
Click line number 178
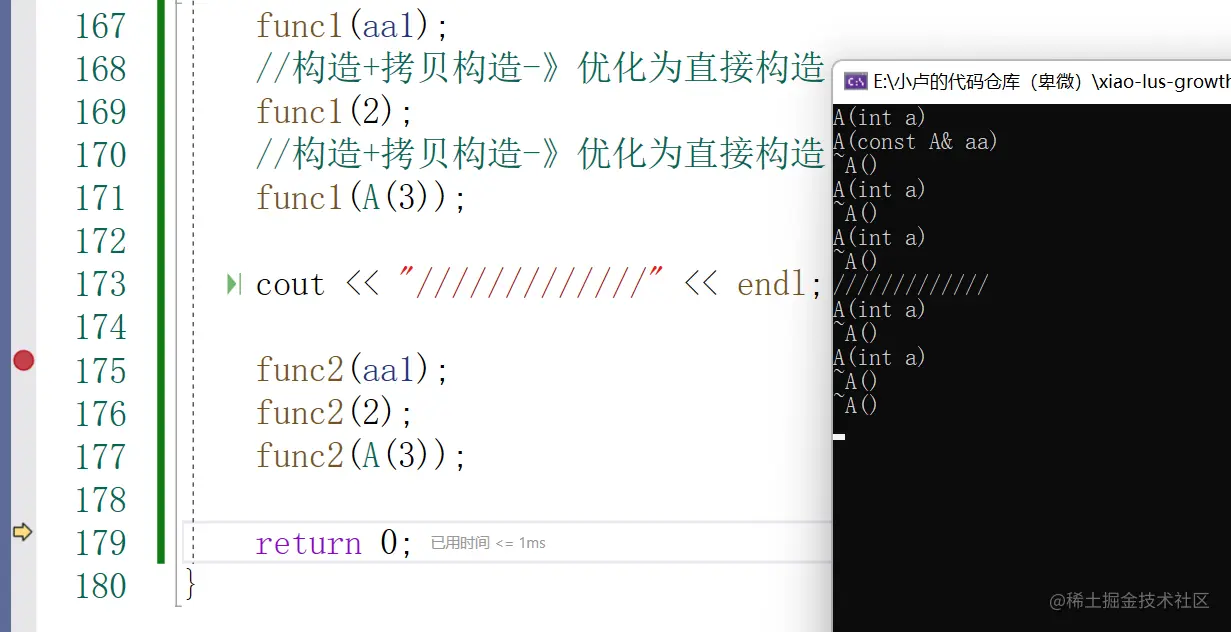pyautogui.click(x=101, y=500)
